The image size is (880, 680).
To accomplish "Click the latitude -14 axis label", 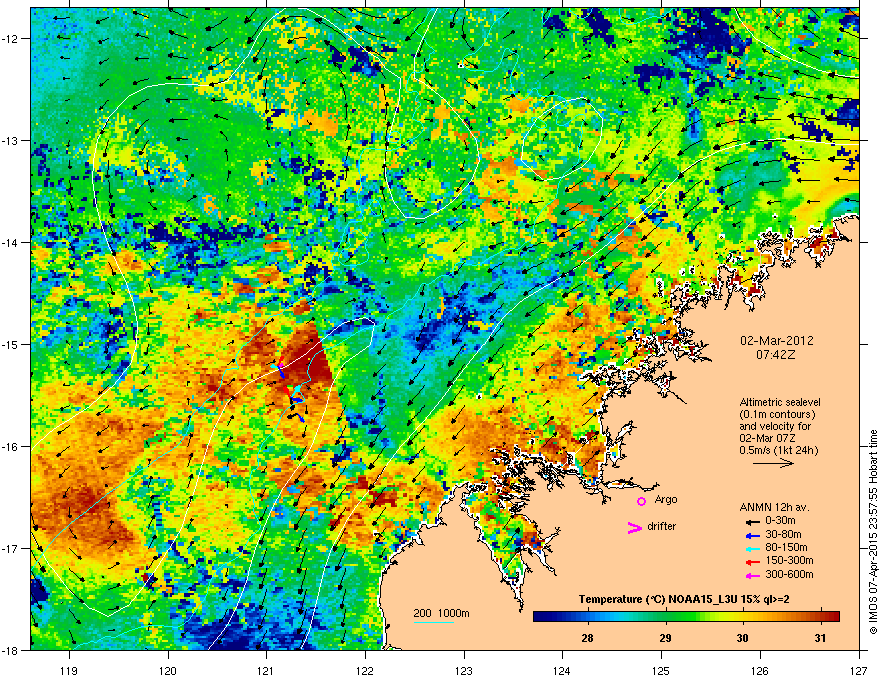I will click(x=10, y=242).
